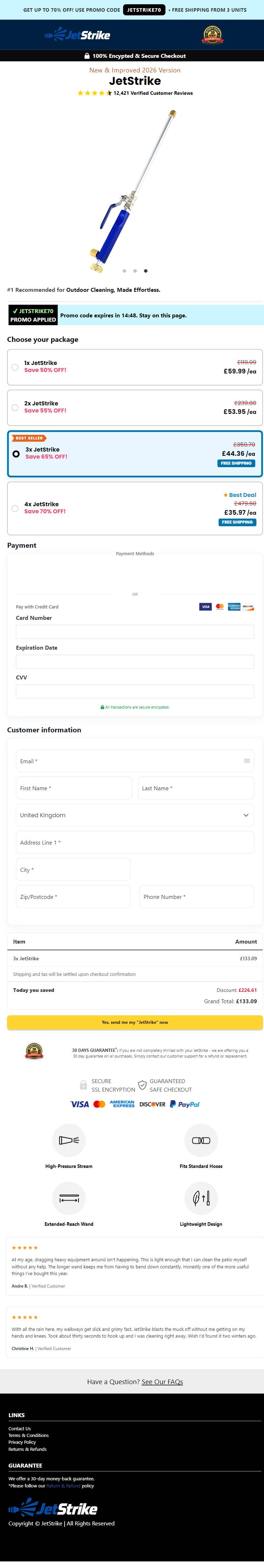This screenshot has width=264, height=1568.
Task: Select the 4x JetStrike best deal package
Action: pyautogui.click(x=135, y=508)
